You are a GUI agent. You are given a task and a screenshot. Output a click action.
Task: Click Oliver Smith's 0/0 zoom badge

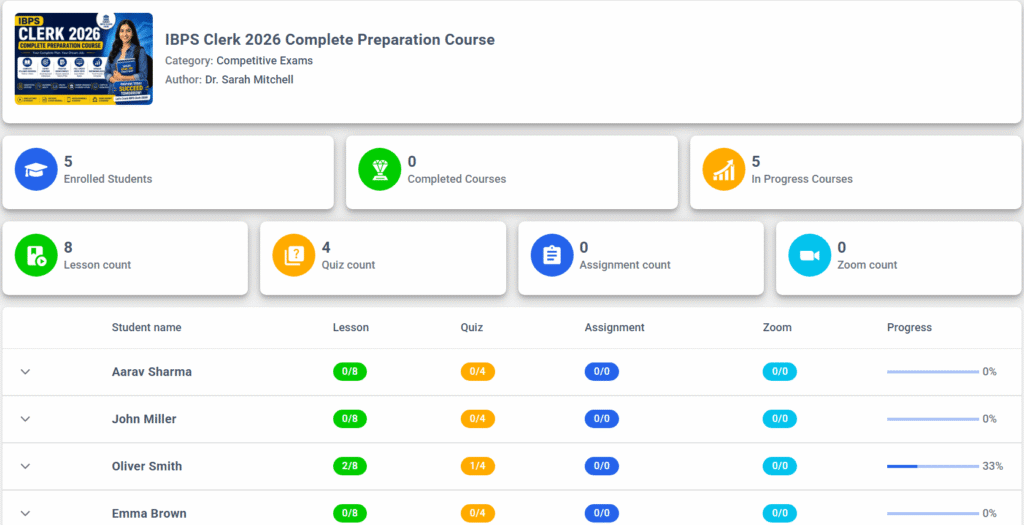pos(780,466)
